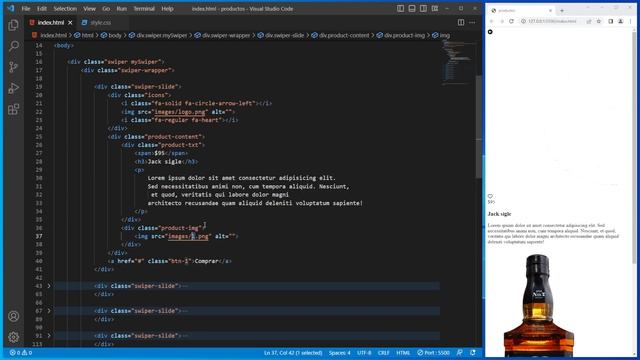This screenshot has width=640, height=360.
Task: Expand folded swiper-slide at line 67
Action: click(x=49, y=311)
